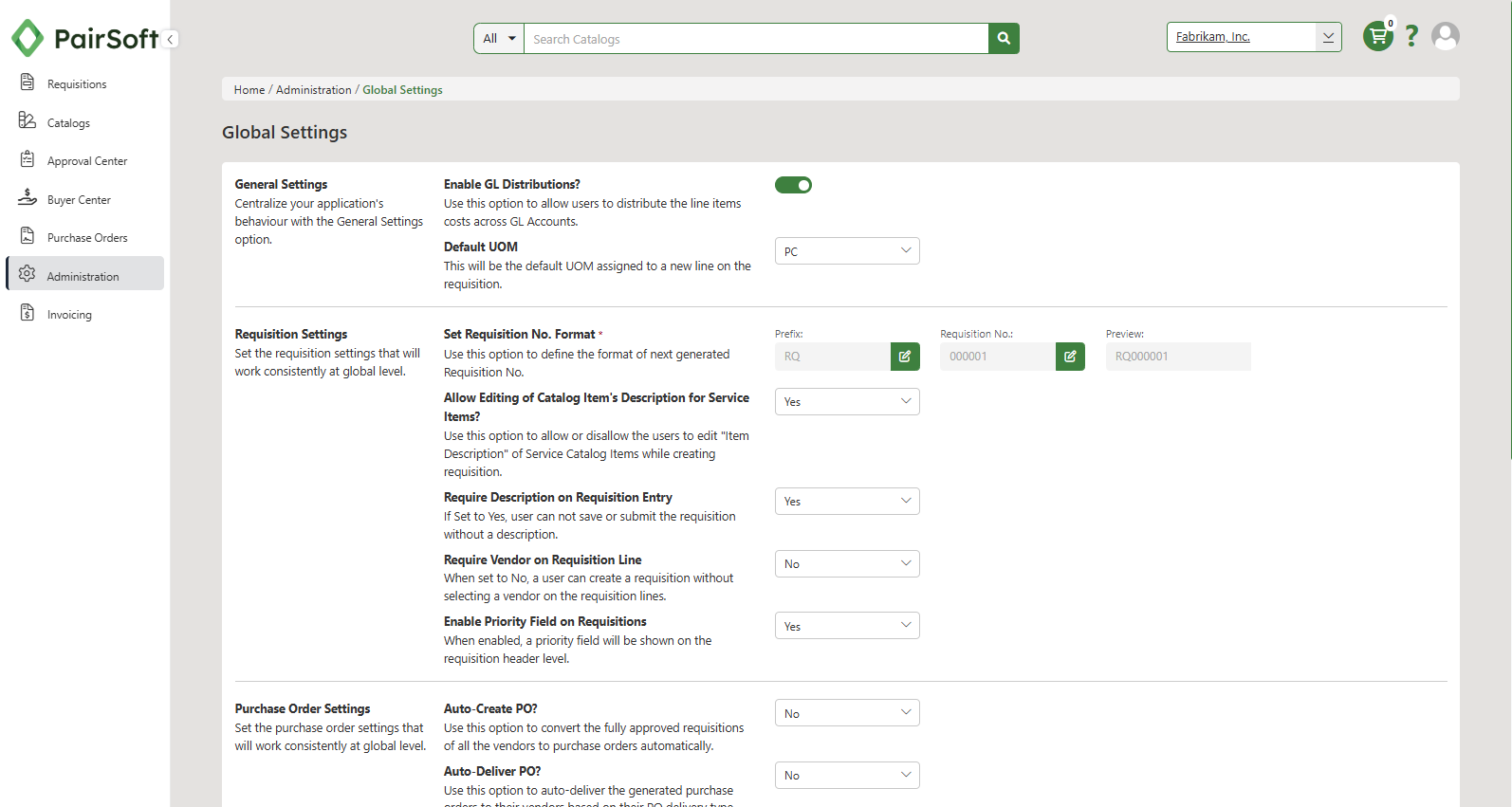Screen dimensions: 1512x807
Task: Click the Buyer Center sidebar icon
Action: click(x=28, y=197)
